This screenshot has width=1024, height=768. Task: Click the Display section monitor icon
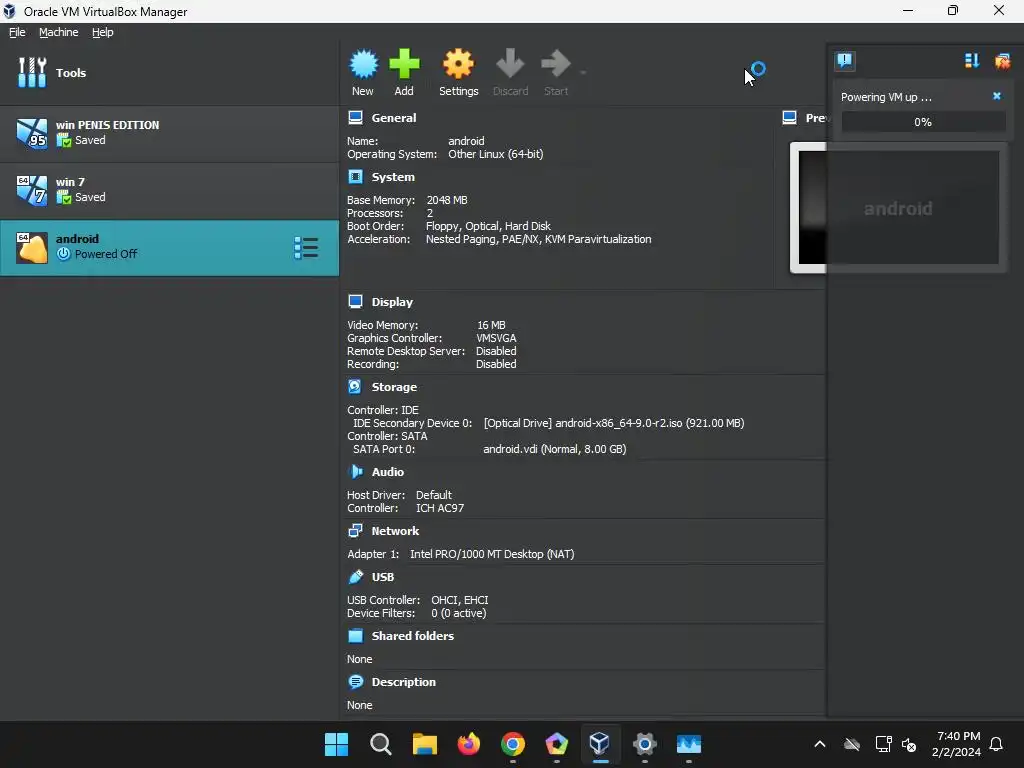click(x=355, y=302)
